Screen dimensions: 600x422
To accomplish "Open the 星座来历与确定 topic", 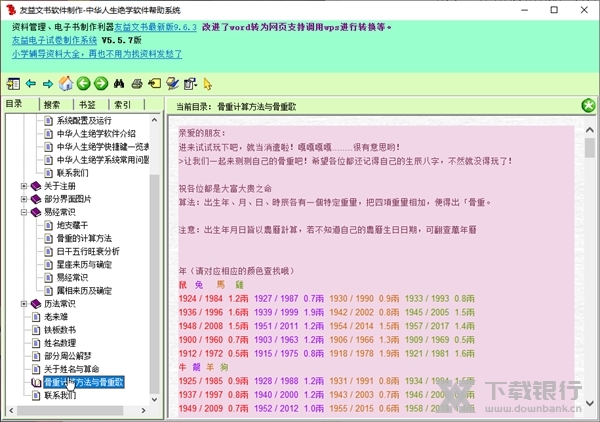I will (x=84, y=264).
